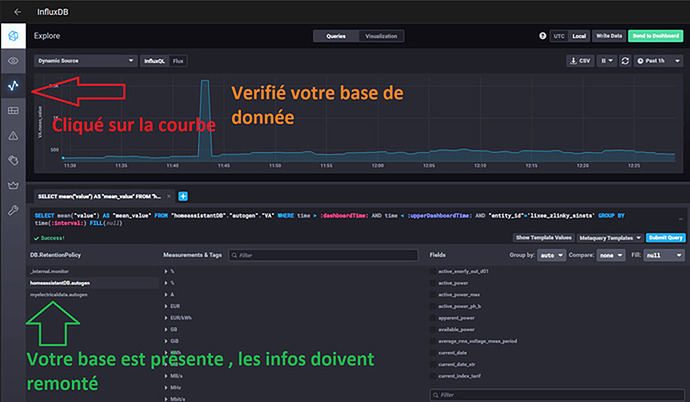
Task: Switch to the Queries tab
Action: 336,36
